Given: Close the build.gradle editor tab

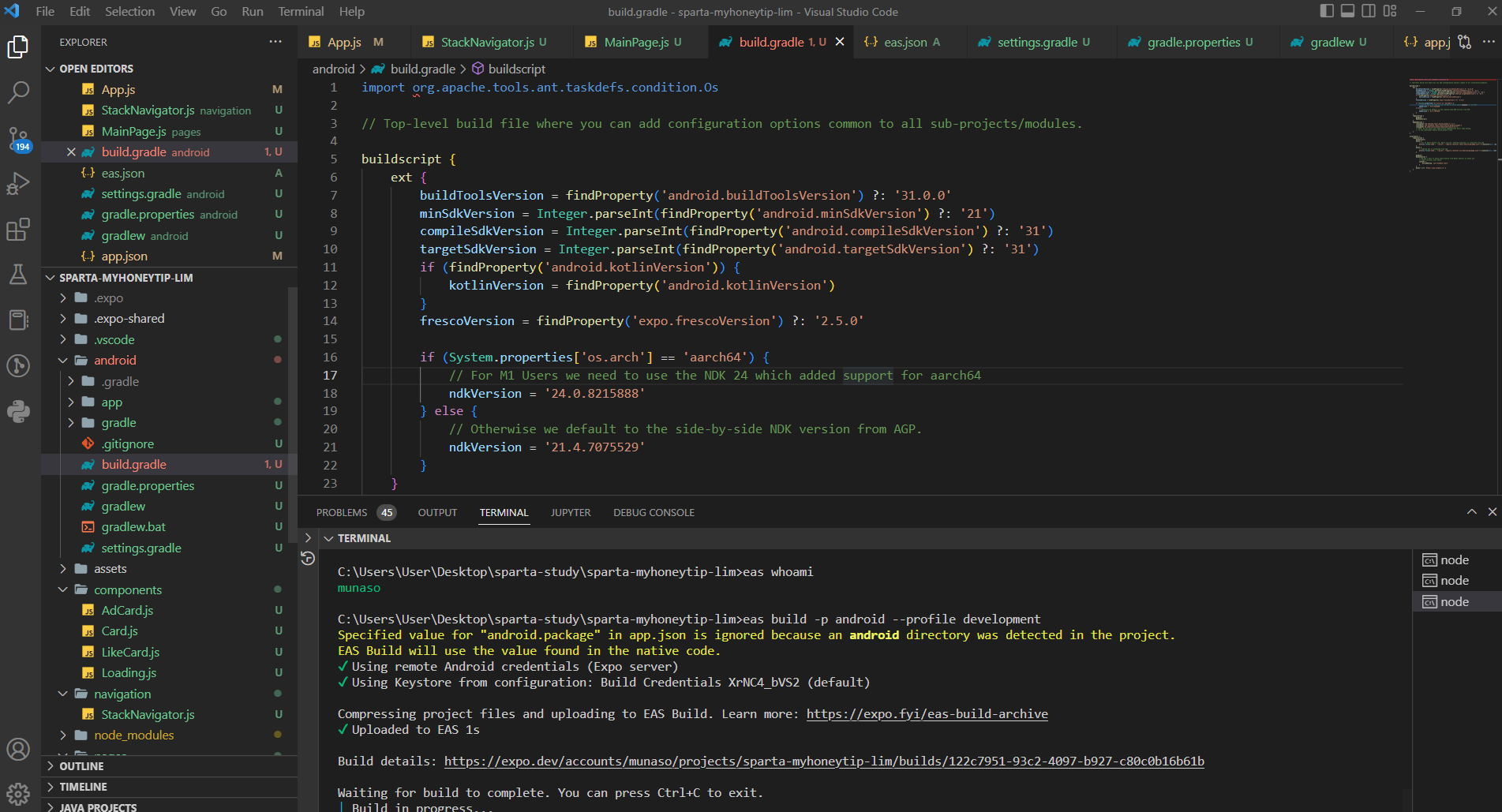Looking at the screenshot, I should 840,42.
